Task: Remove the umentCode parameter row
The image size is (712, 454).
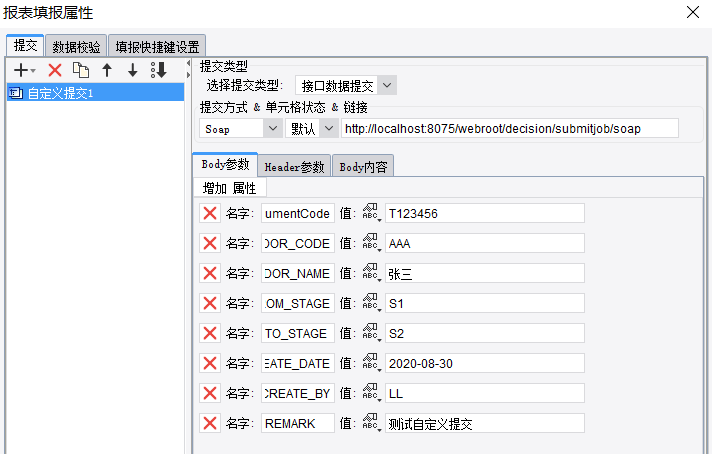Action: tap(210, 213)
